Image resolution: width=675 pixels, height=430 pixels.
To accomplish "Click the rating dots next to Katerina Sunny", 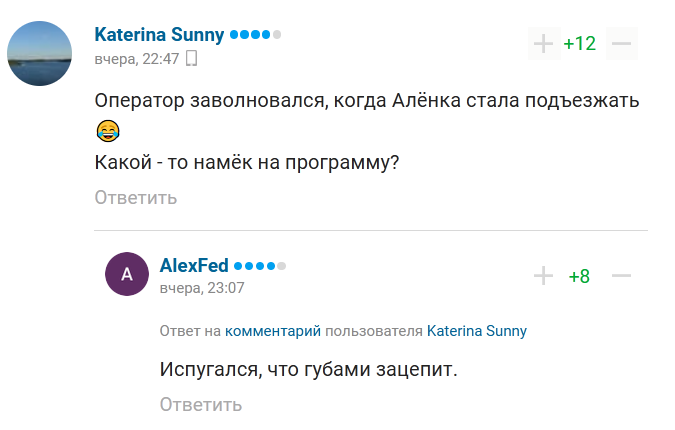I will (x=255, y=35).
